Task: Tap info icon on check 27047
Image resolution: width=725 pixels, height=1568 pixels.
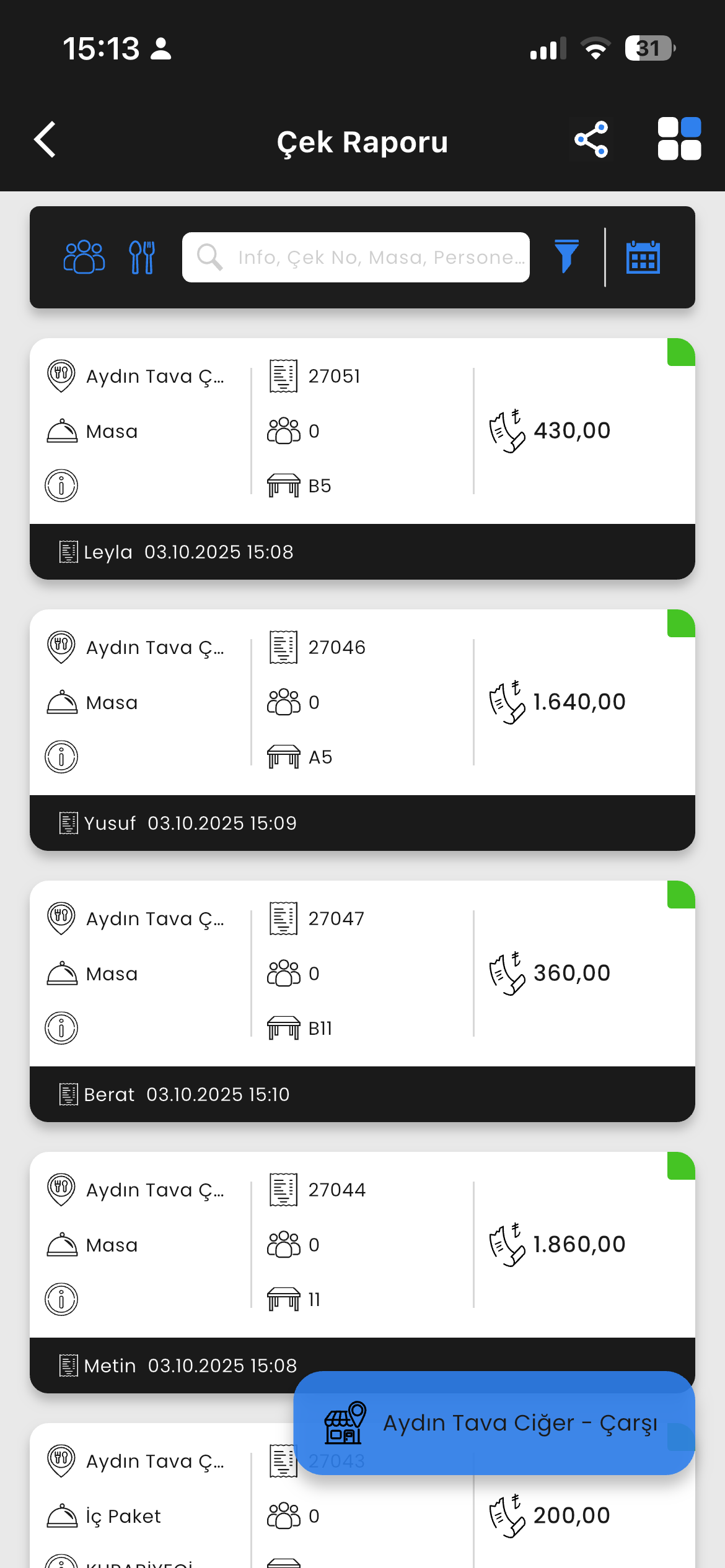Action: pos(61,1028)
